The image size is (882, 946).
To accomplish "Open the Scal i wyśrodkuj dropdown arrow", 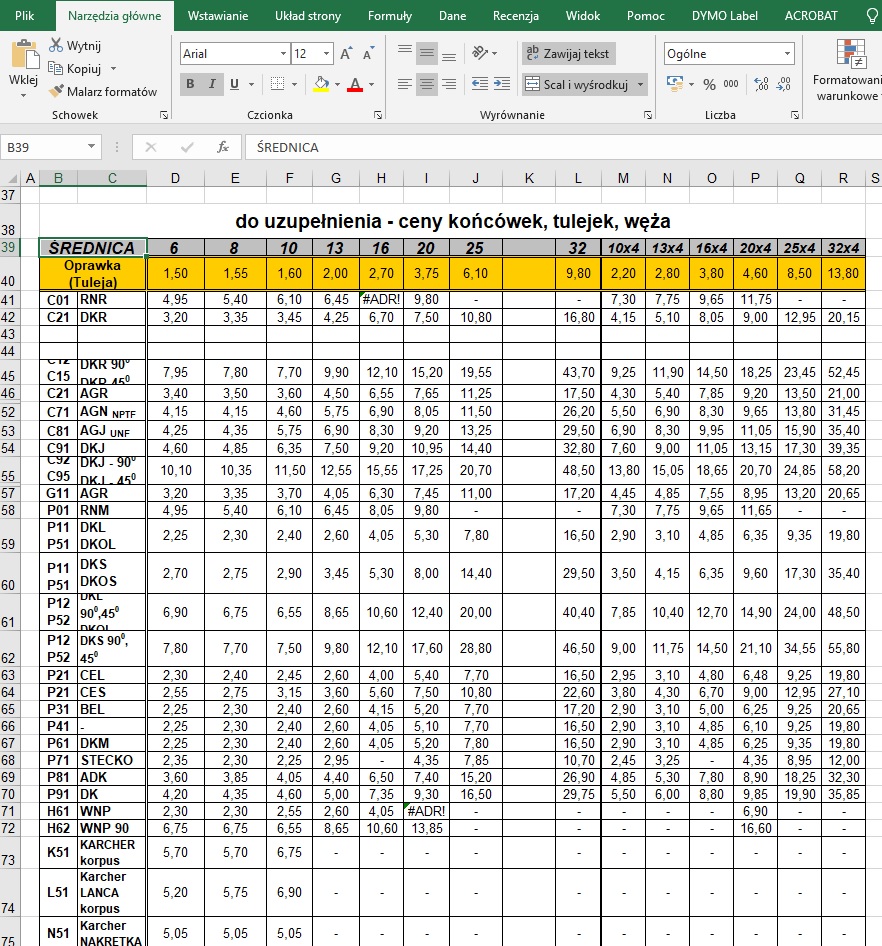I will pos(640,84).
